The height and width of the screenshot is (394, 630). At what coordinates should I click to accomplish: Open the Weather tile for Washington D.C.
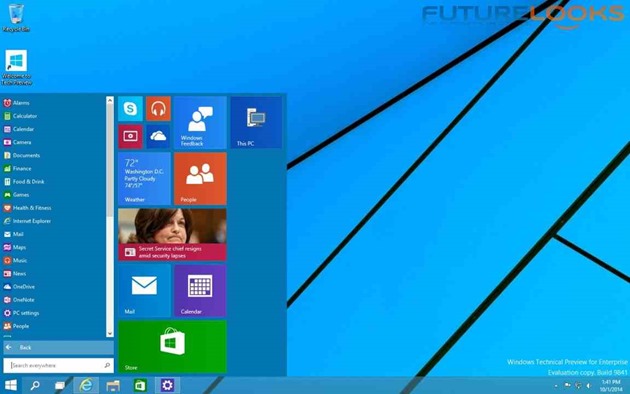pyautogui.click(x=144, y=179)
